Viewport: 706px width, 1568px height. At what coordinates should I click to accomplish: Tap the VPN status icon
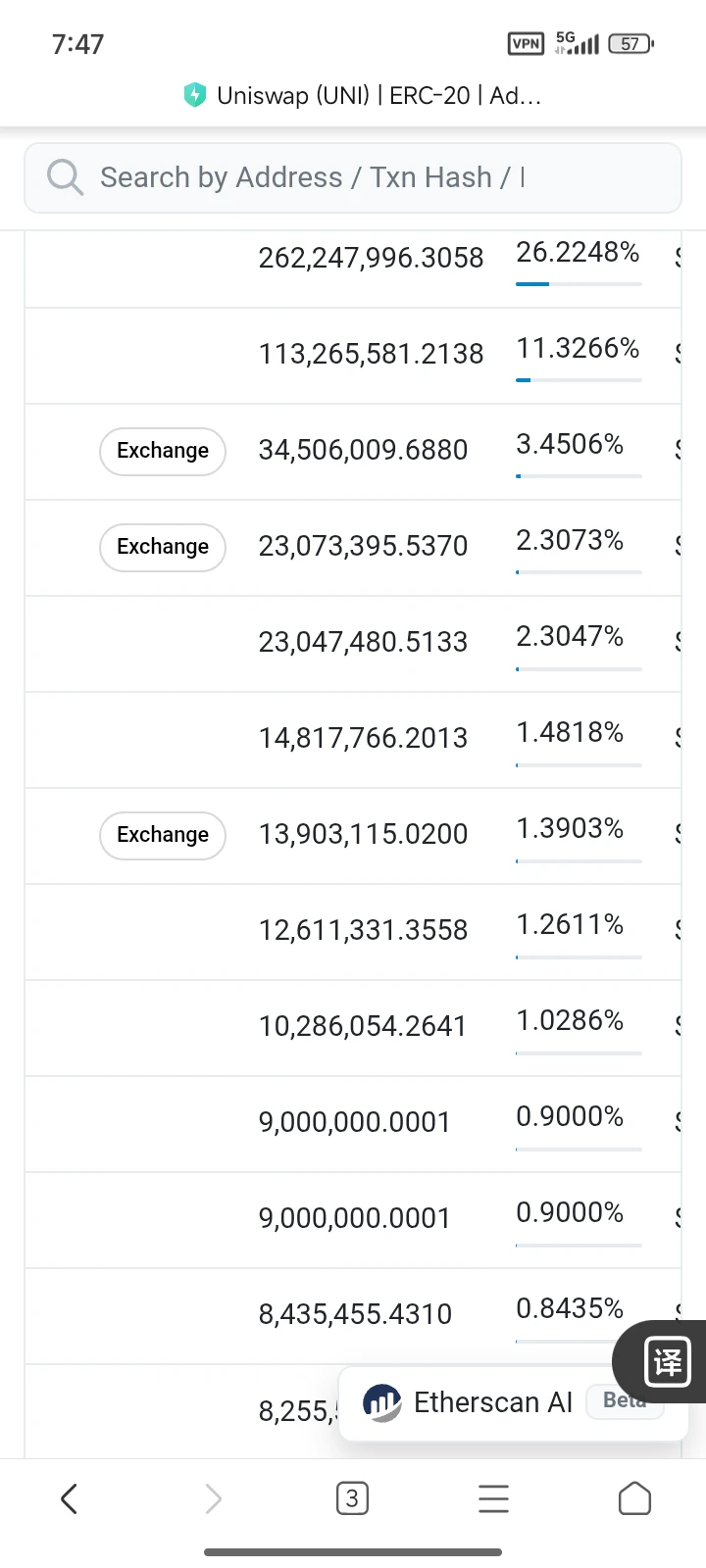(527, 43)
